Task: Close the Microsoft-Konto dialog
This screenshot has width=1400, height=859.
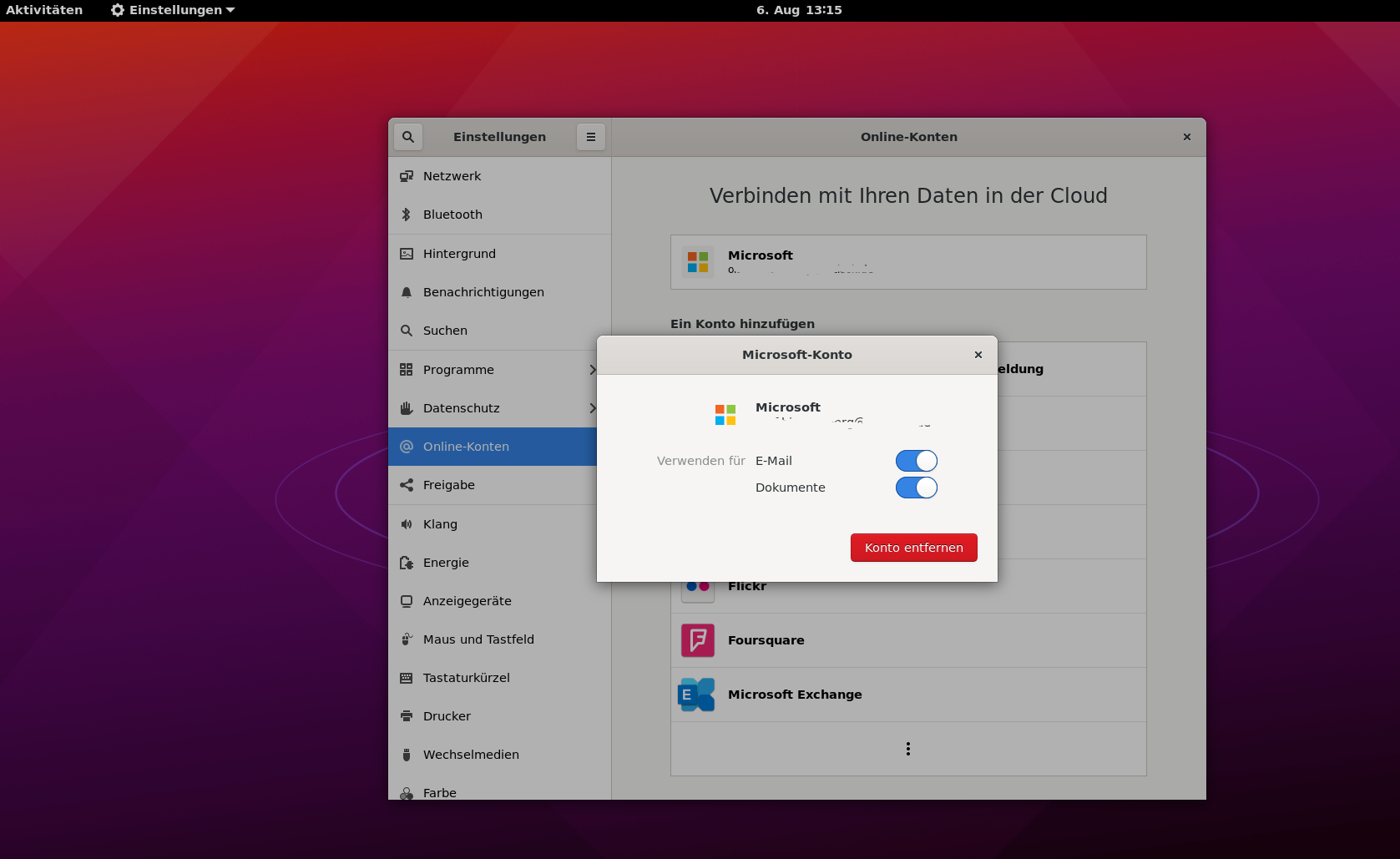Action: [978, 355]
